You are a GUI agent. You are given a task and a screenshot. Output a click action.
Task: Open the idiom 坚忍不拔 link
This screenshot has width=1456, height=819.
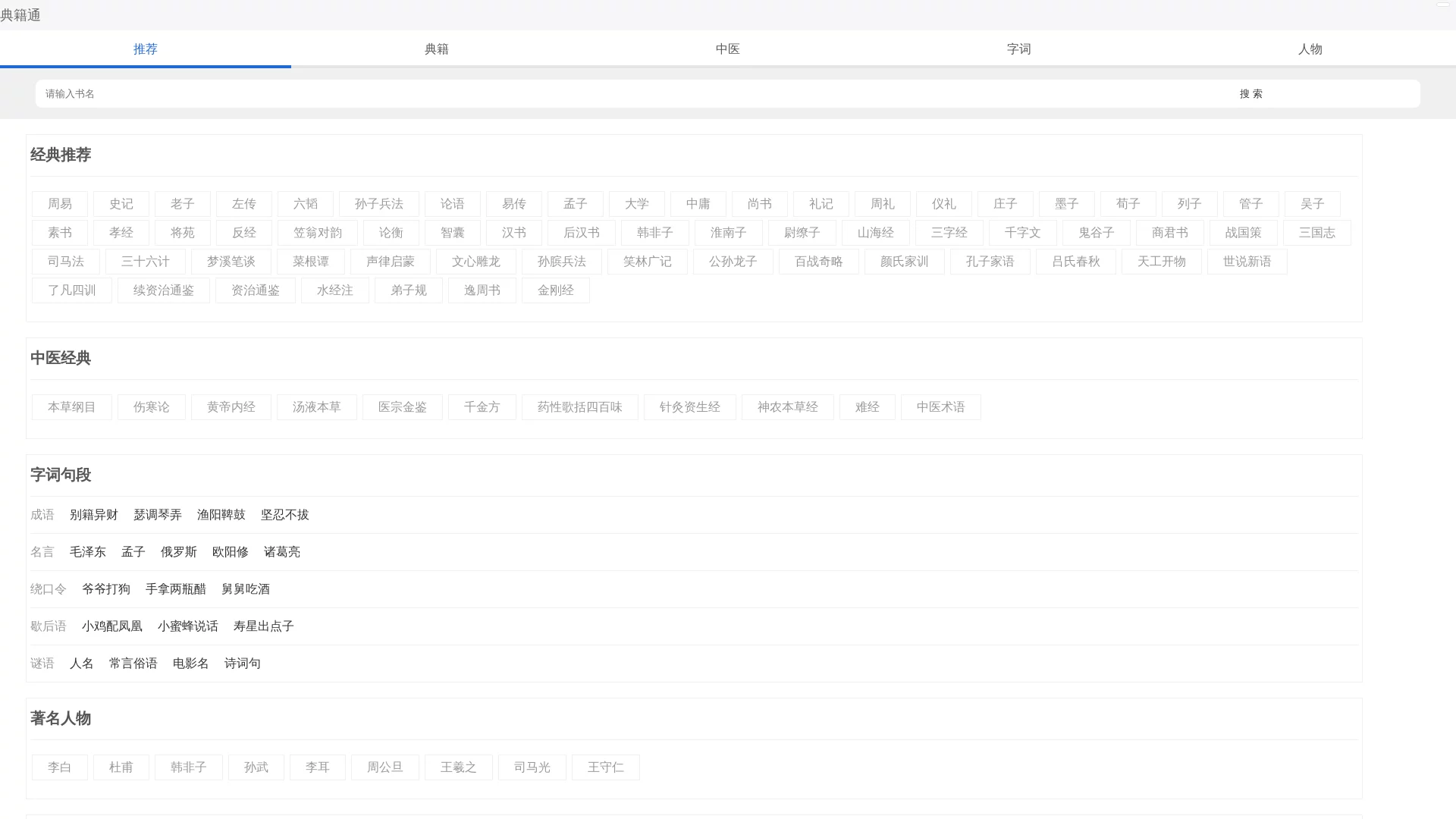click(285, 515)
